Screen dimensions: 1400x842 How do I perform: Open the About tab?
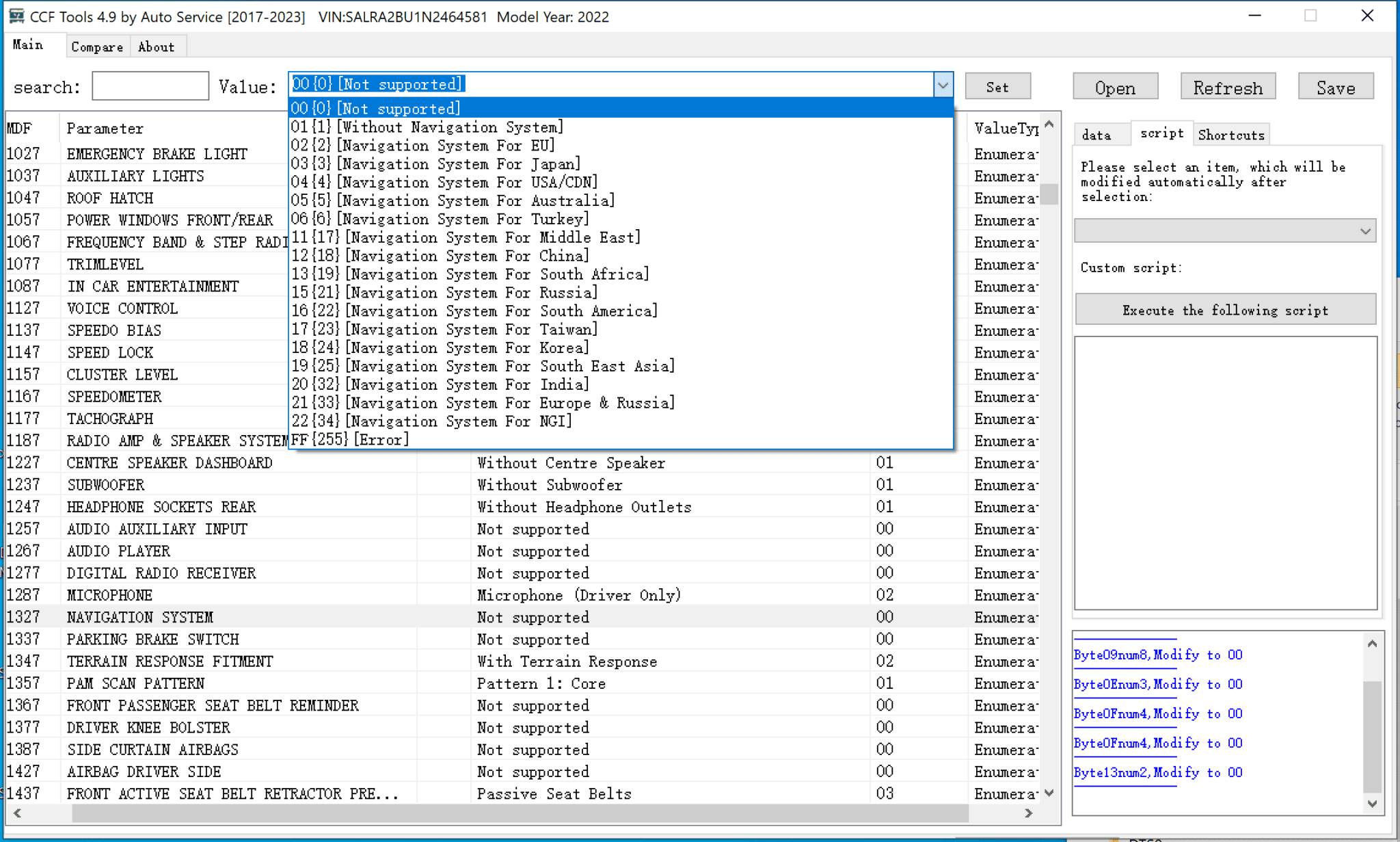point(157,46)
